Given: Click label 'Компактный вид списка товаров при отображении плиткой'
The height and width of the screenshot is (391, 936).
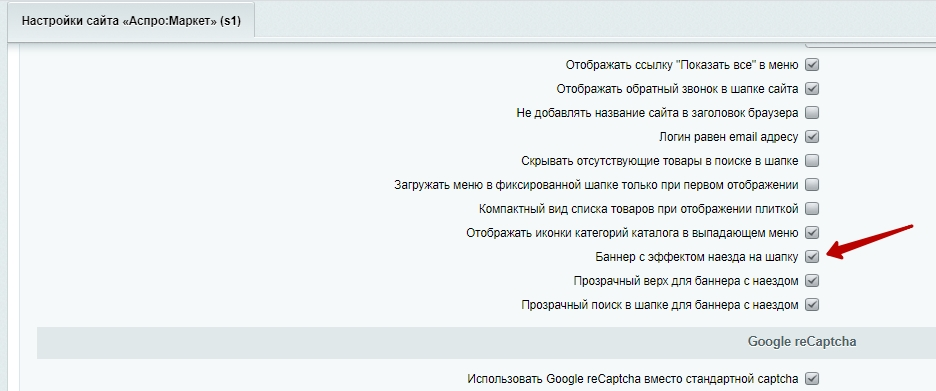Looking at the screenshot, I should [x=639, y=209].
